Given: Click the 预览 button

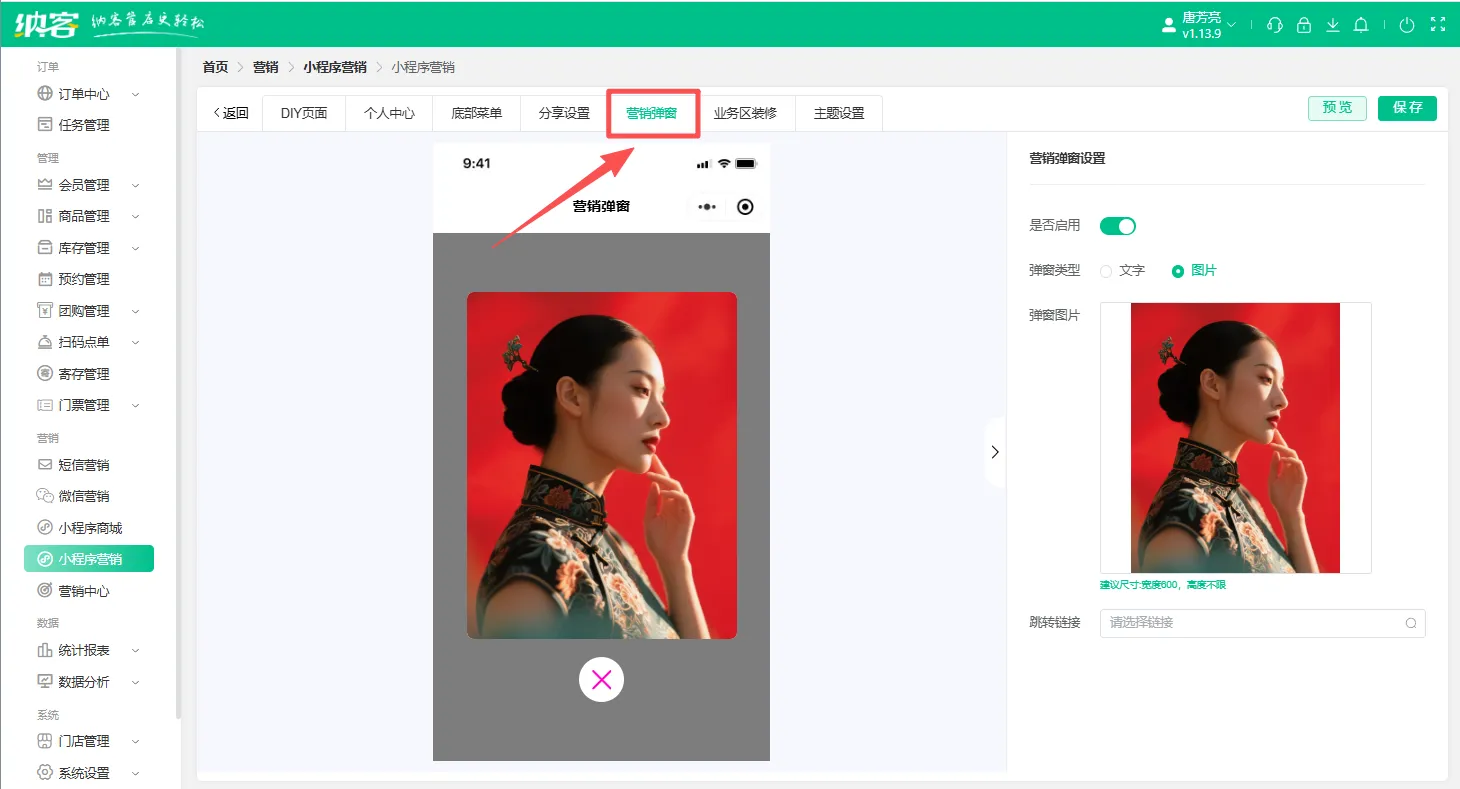Looking at the screenshot, I should (1337, 108).
